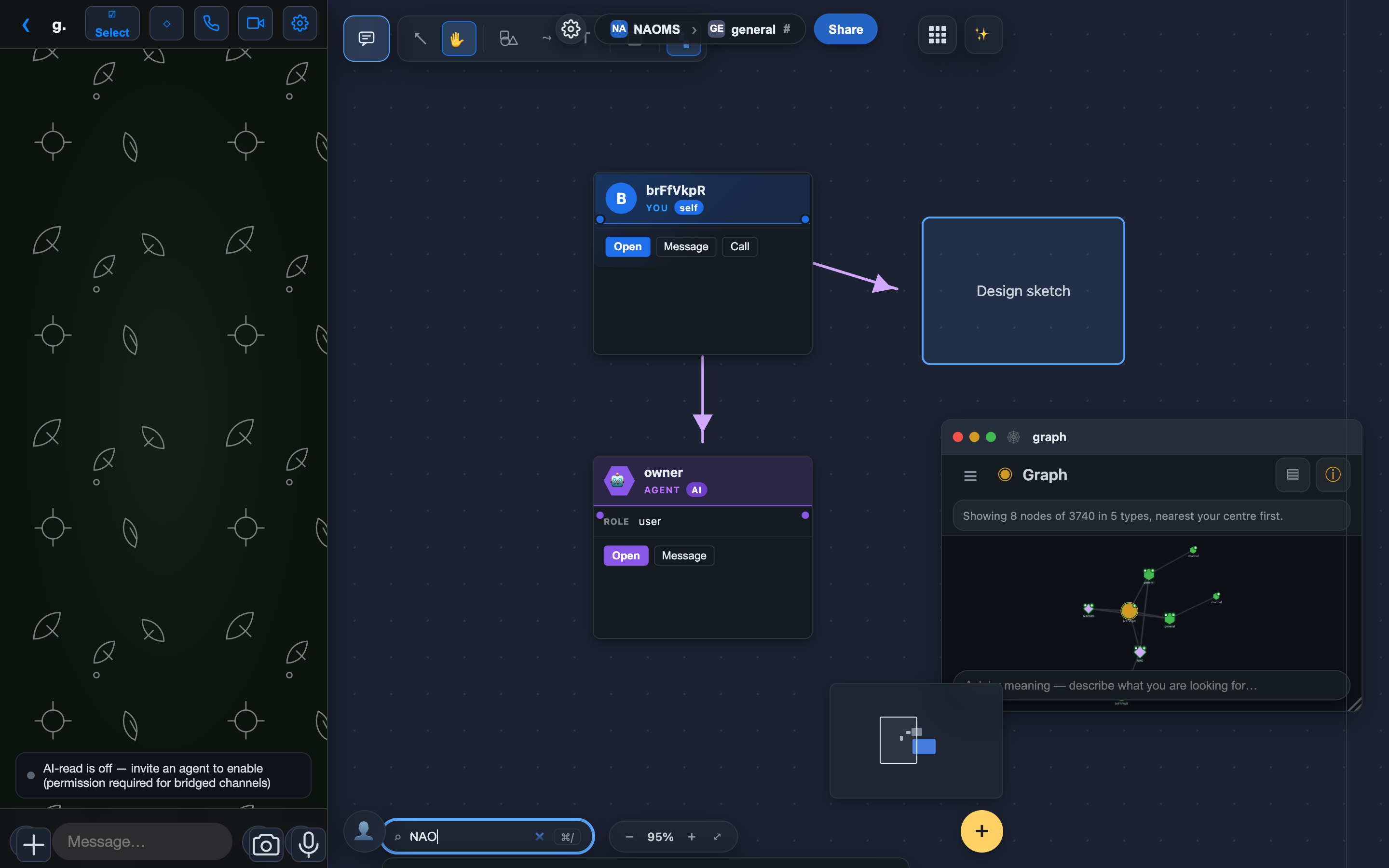The width and height of the screenshot is (1389, 868).
Task: Choose the shapes tool
Action: point(508,39)
